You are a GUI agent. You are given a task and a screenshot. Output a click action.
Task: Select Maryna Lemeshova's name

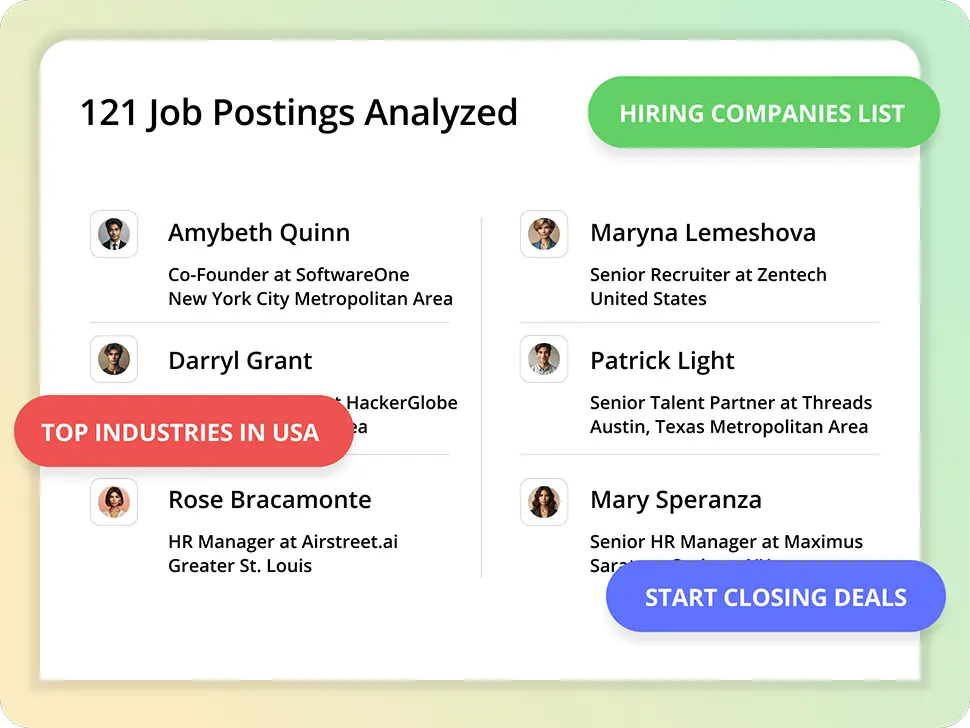[x=703, y=233]
